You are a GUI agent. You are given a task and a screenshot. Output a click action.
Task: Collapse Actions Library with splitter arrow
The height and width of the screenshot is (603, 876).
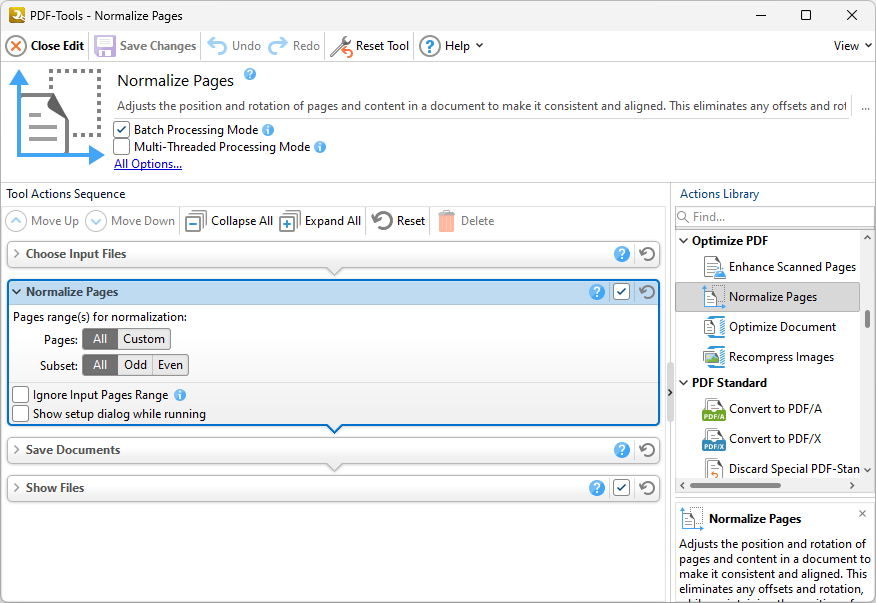[670, 392]
